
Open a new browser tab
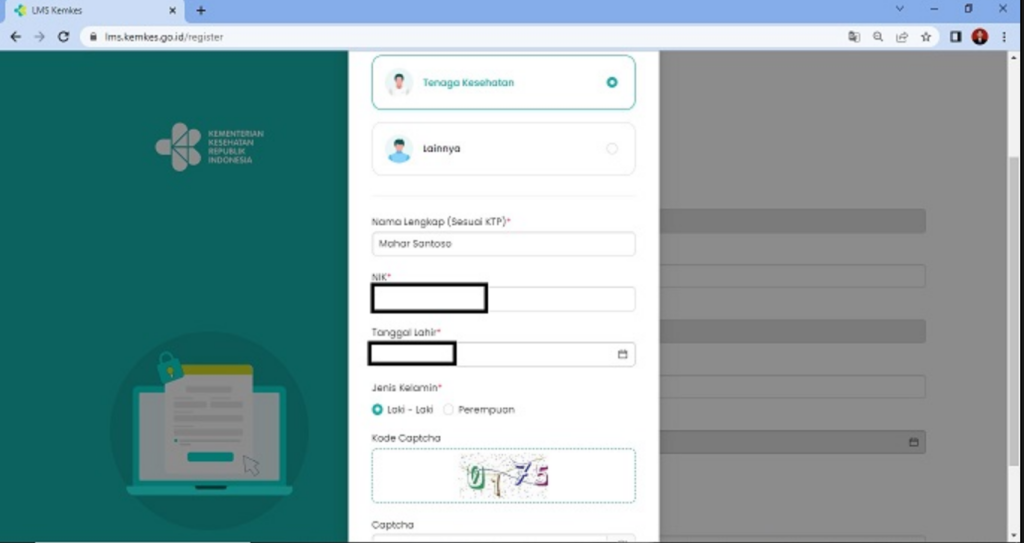pyautogui.click(x=201, y=10)
